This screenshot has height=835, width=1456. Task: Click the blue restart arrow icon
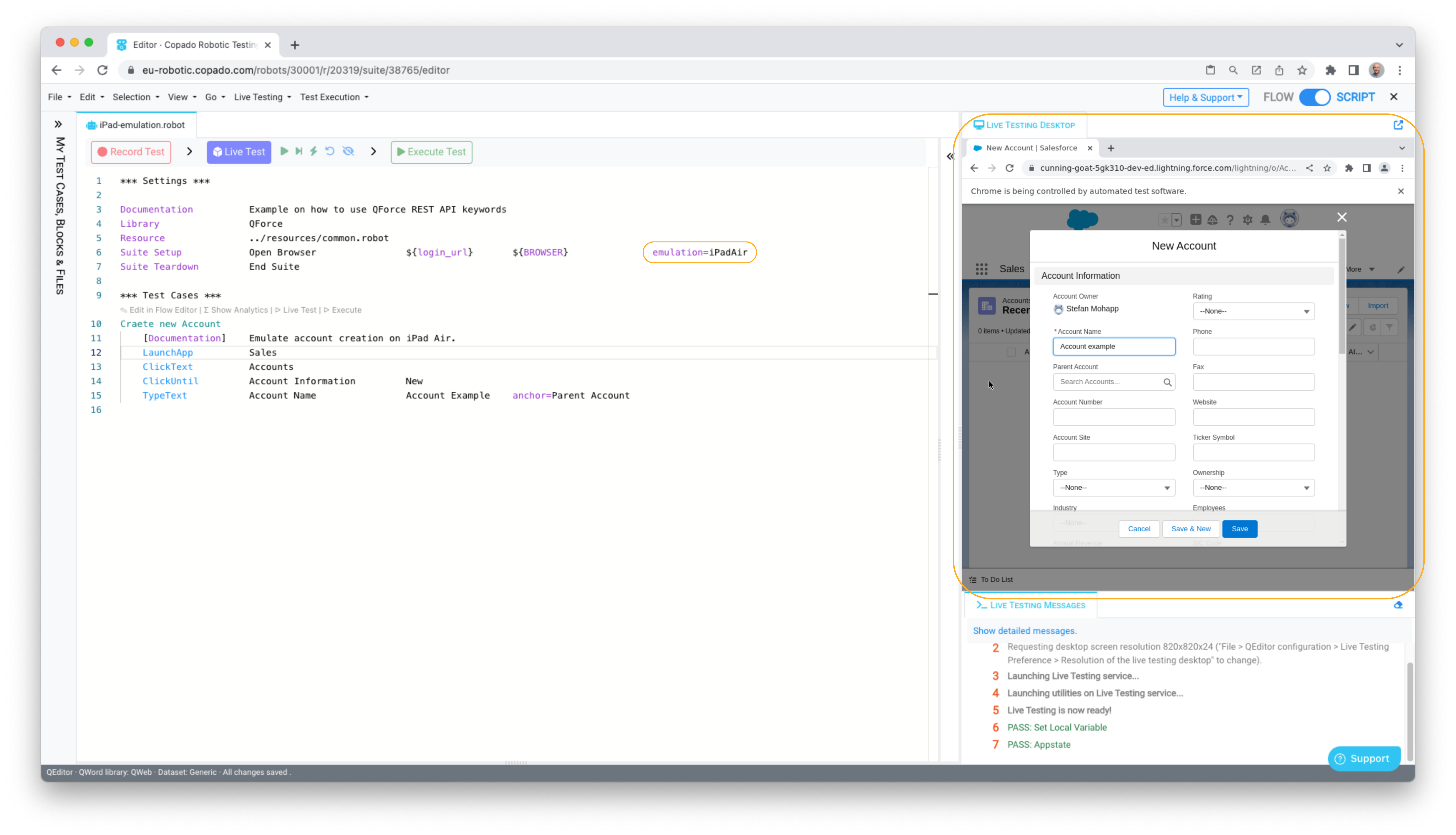(330, 151)
